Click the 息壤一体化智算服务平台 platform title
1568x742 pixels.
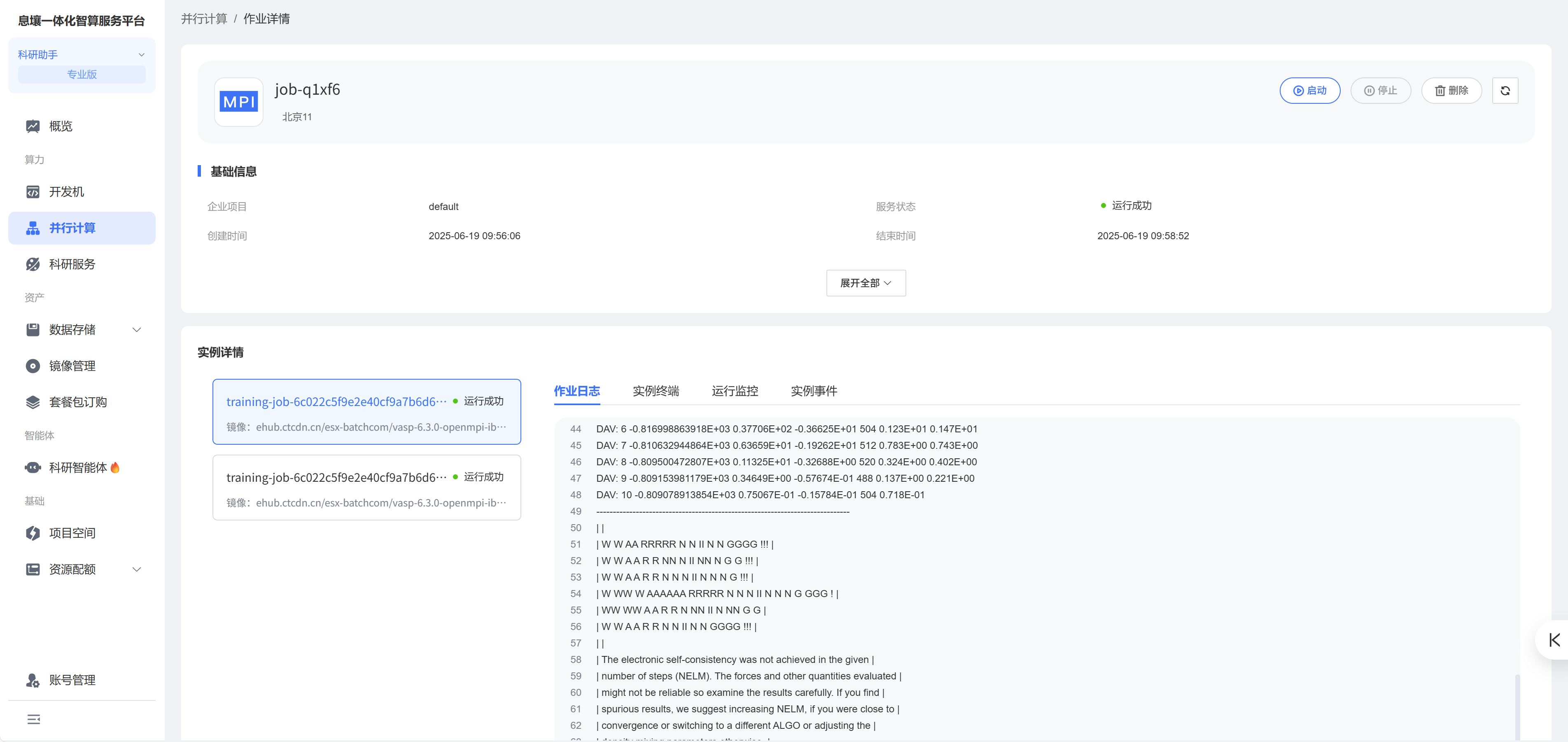82,21
